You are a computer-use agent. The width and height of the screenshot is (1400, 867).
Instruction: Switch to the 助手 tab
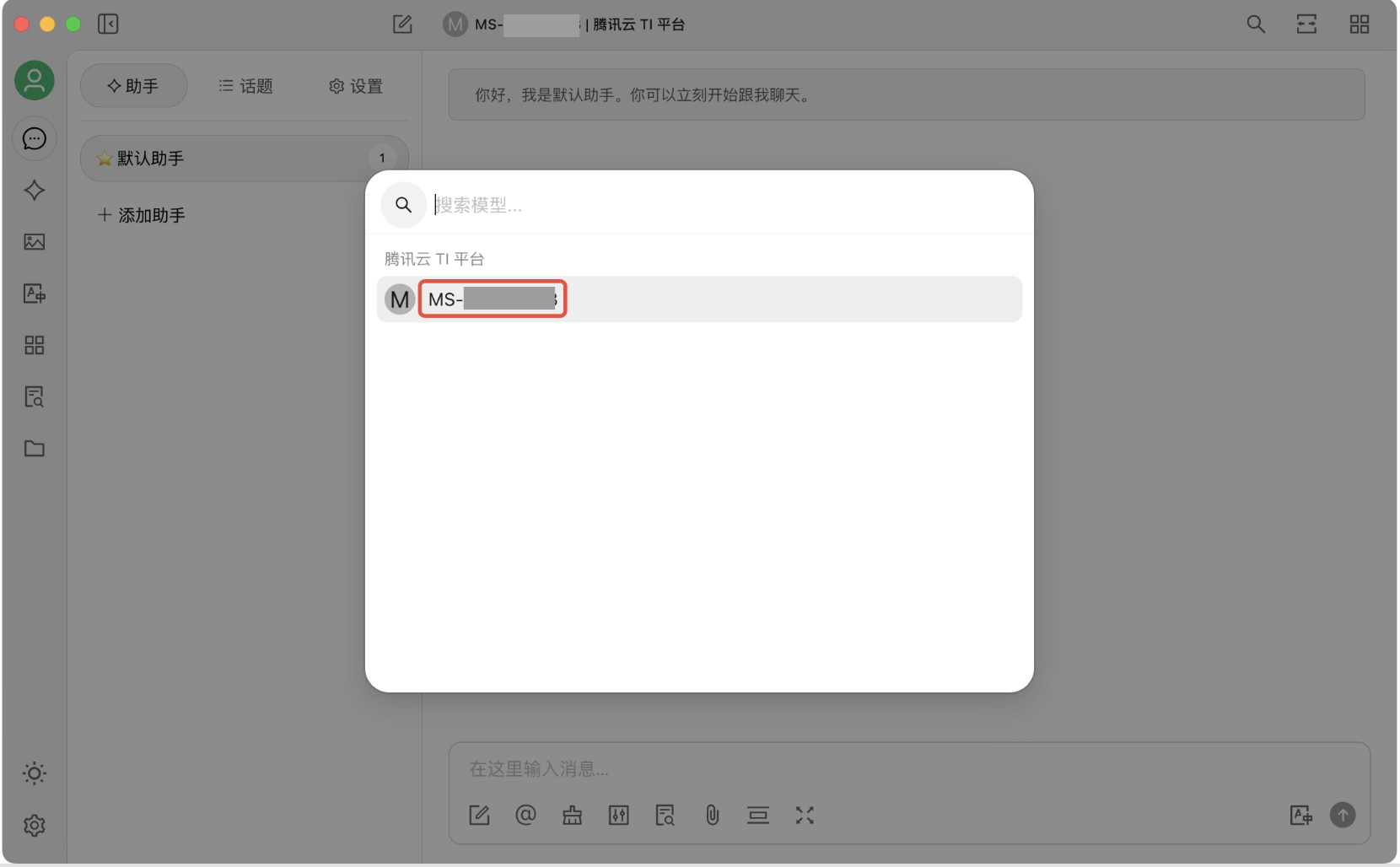click(x=133, y=86)
